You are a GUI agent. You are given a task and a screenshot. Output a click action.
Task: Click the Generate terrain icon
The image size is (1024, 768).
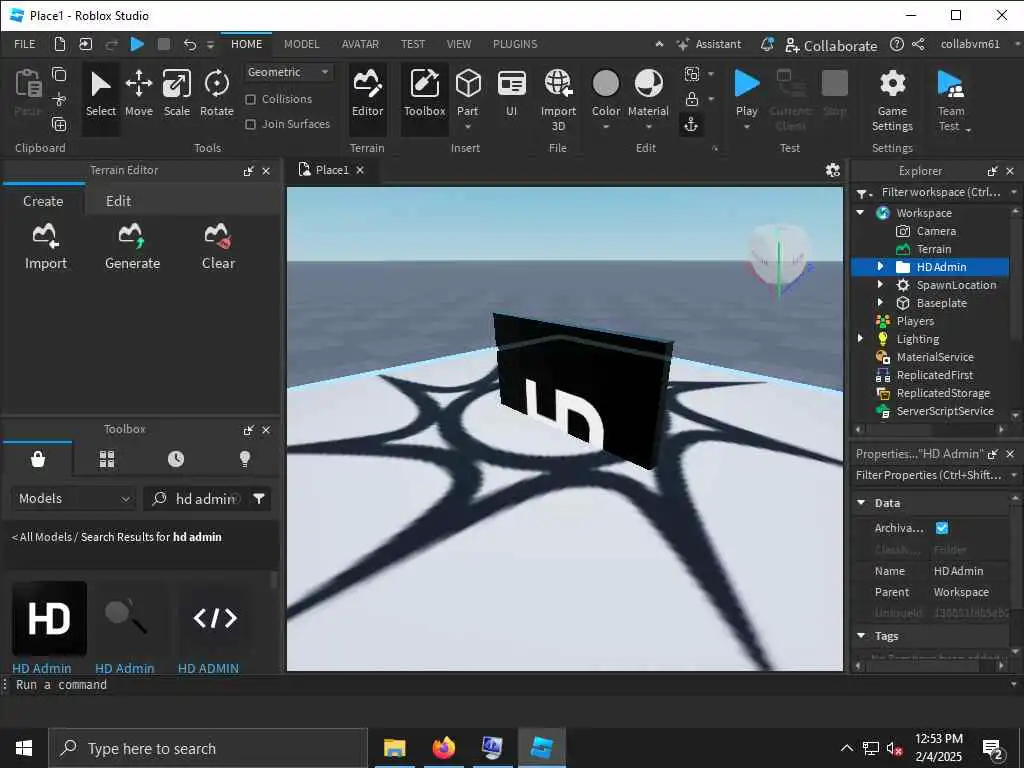click(x=133, y=246)
